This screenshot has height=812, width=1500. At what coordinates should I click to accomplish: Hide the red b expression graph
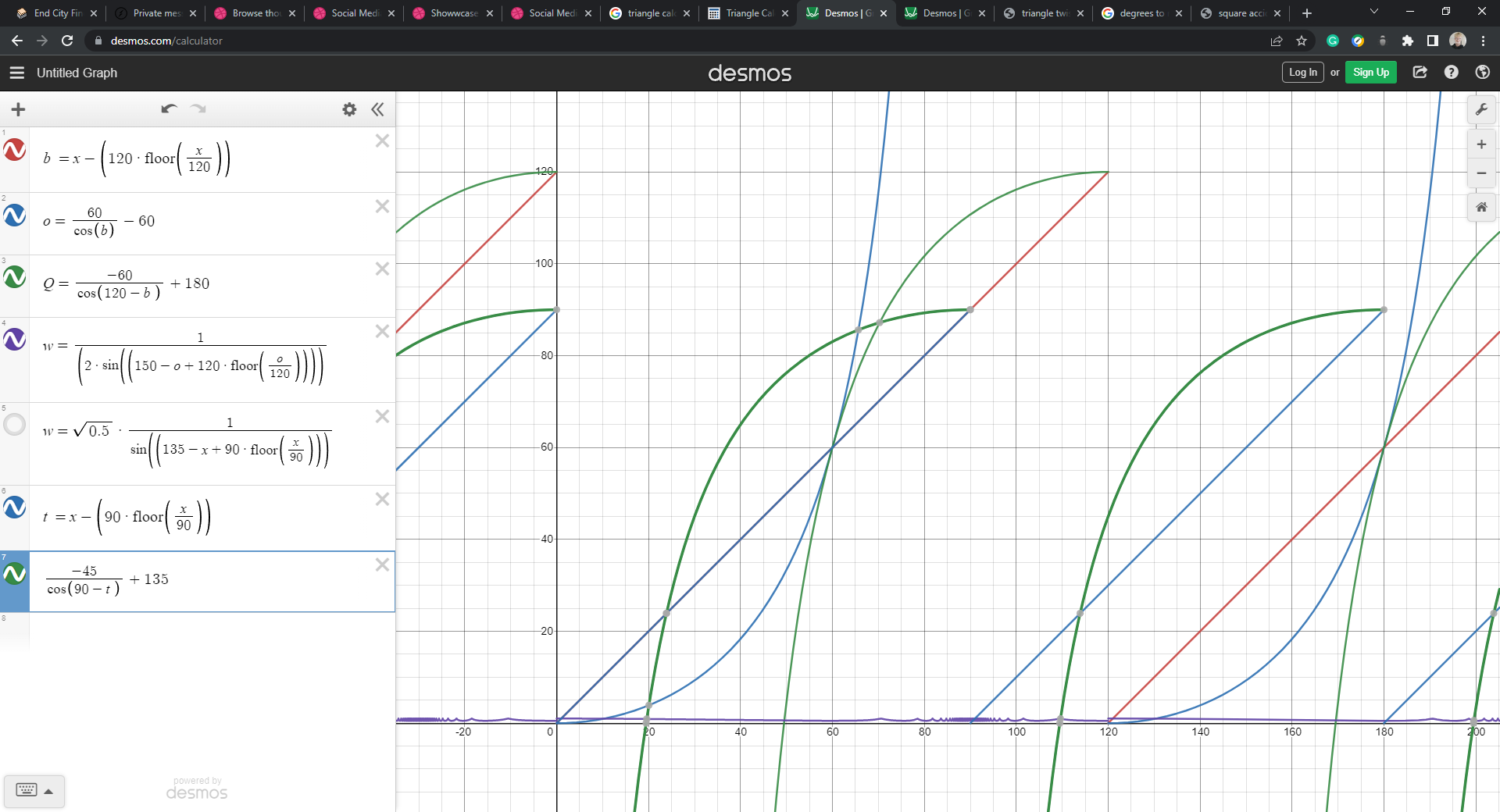[15, 150]
